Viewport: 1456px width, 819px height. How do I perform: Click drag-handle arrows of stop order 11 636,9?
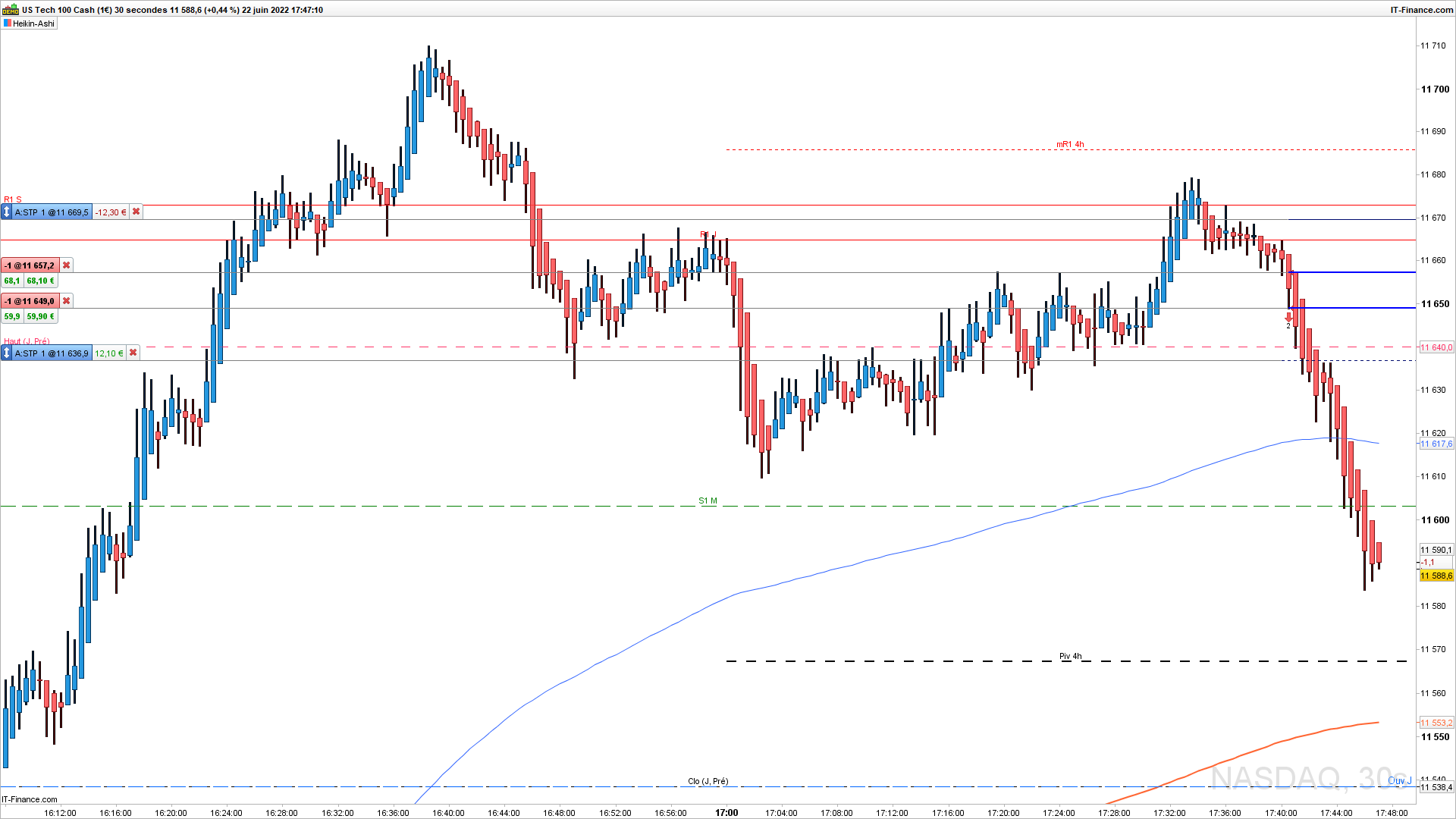click(x=8, y=353)
